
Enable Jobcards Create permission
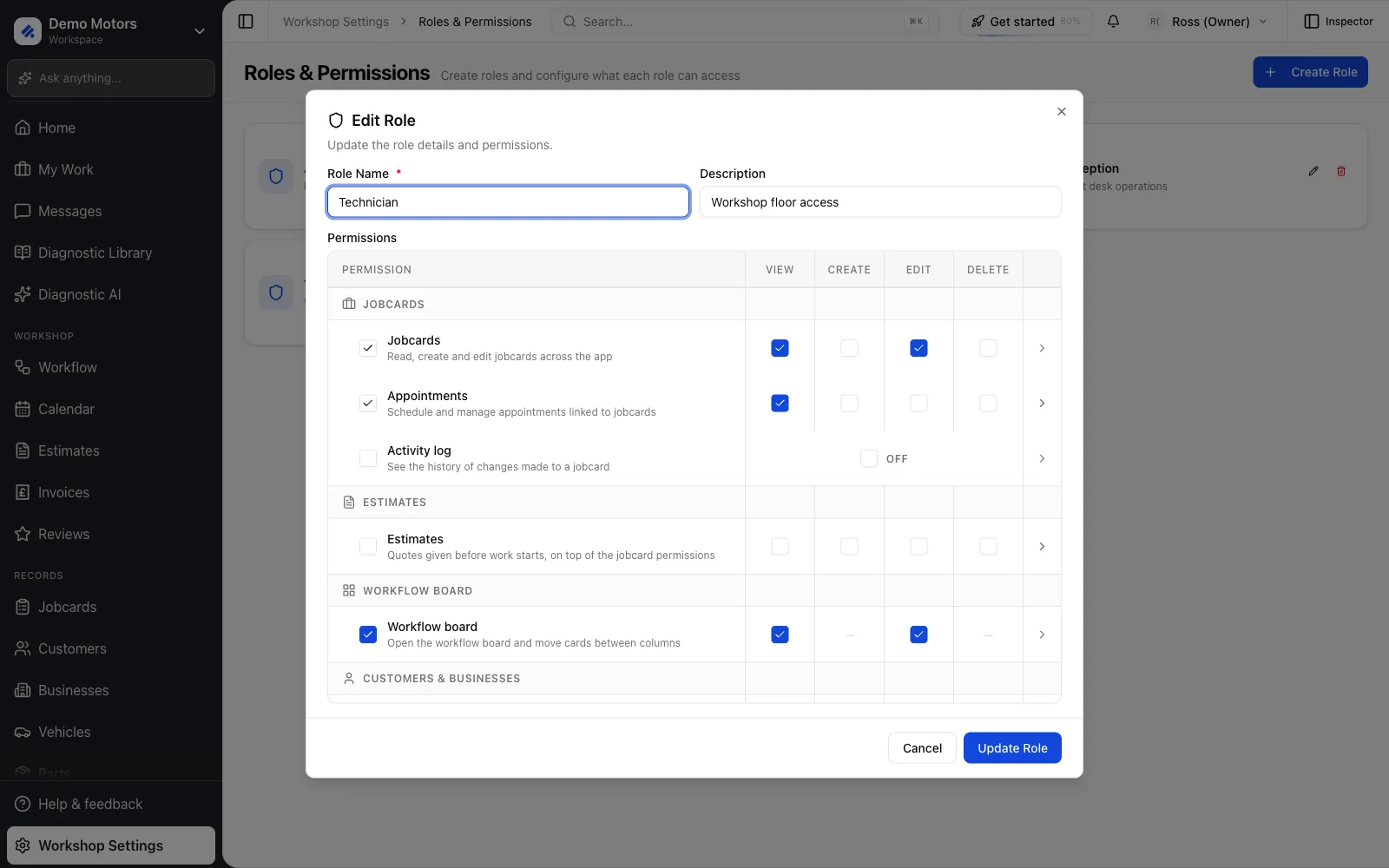849,348
